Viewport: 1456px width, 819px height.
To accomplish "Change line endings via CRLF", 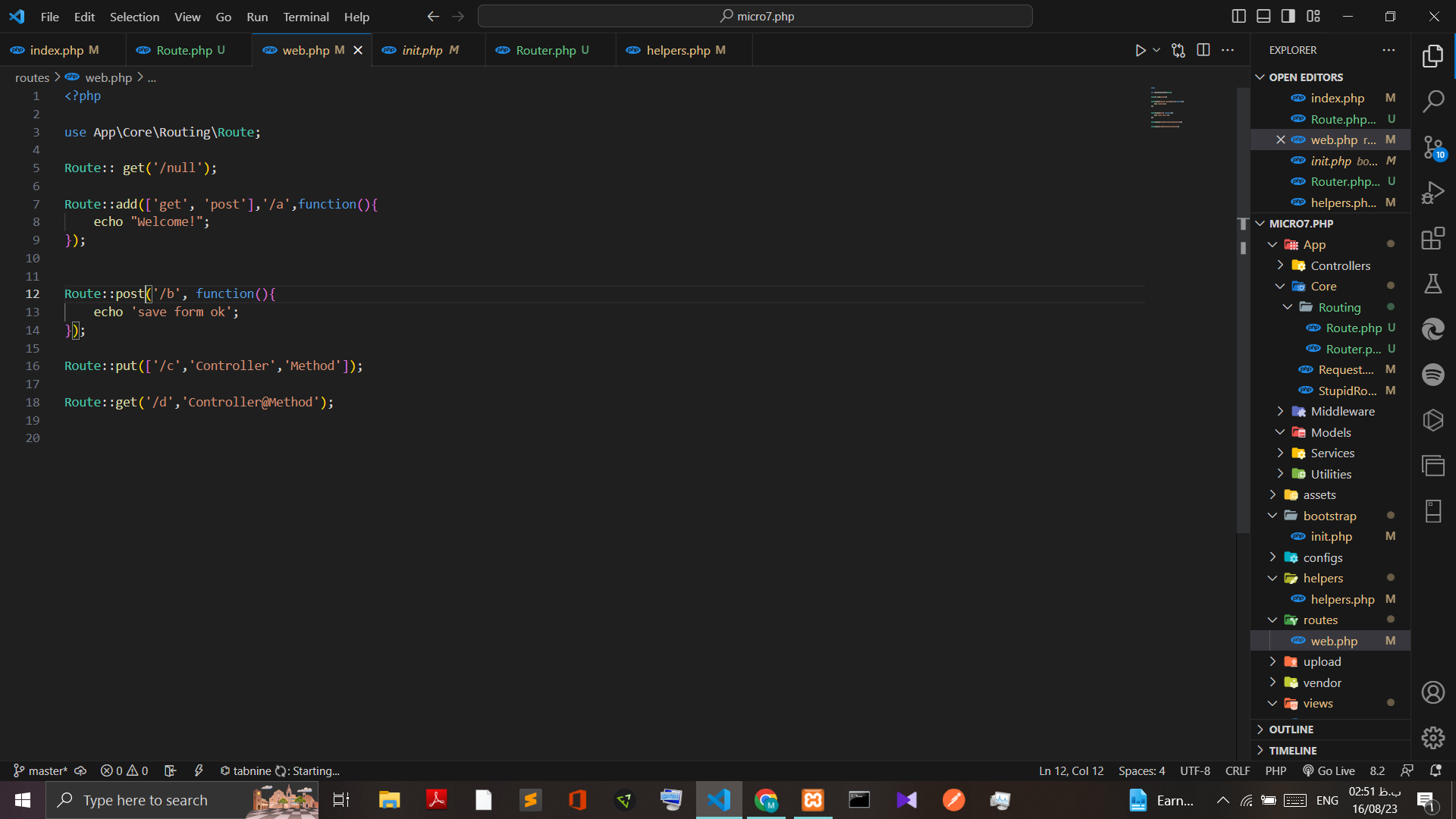I will tap(1238, 770).
